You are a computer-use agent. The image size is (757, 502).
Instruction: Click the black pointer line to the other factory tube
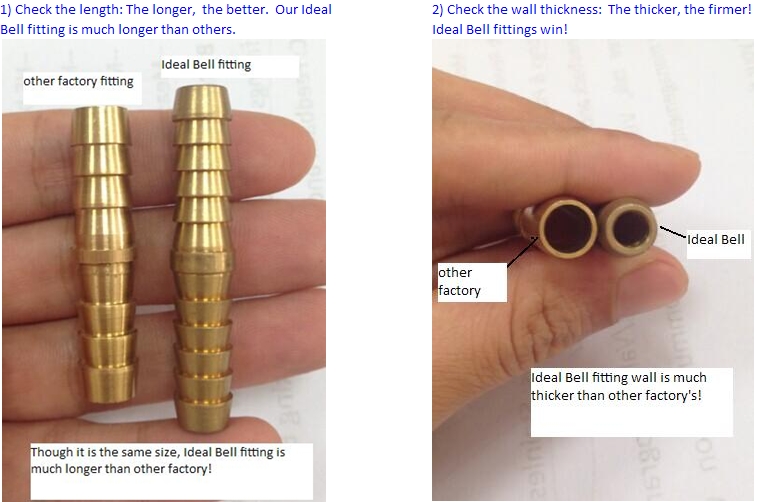[x=522, y=250]
